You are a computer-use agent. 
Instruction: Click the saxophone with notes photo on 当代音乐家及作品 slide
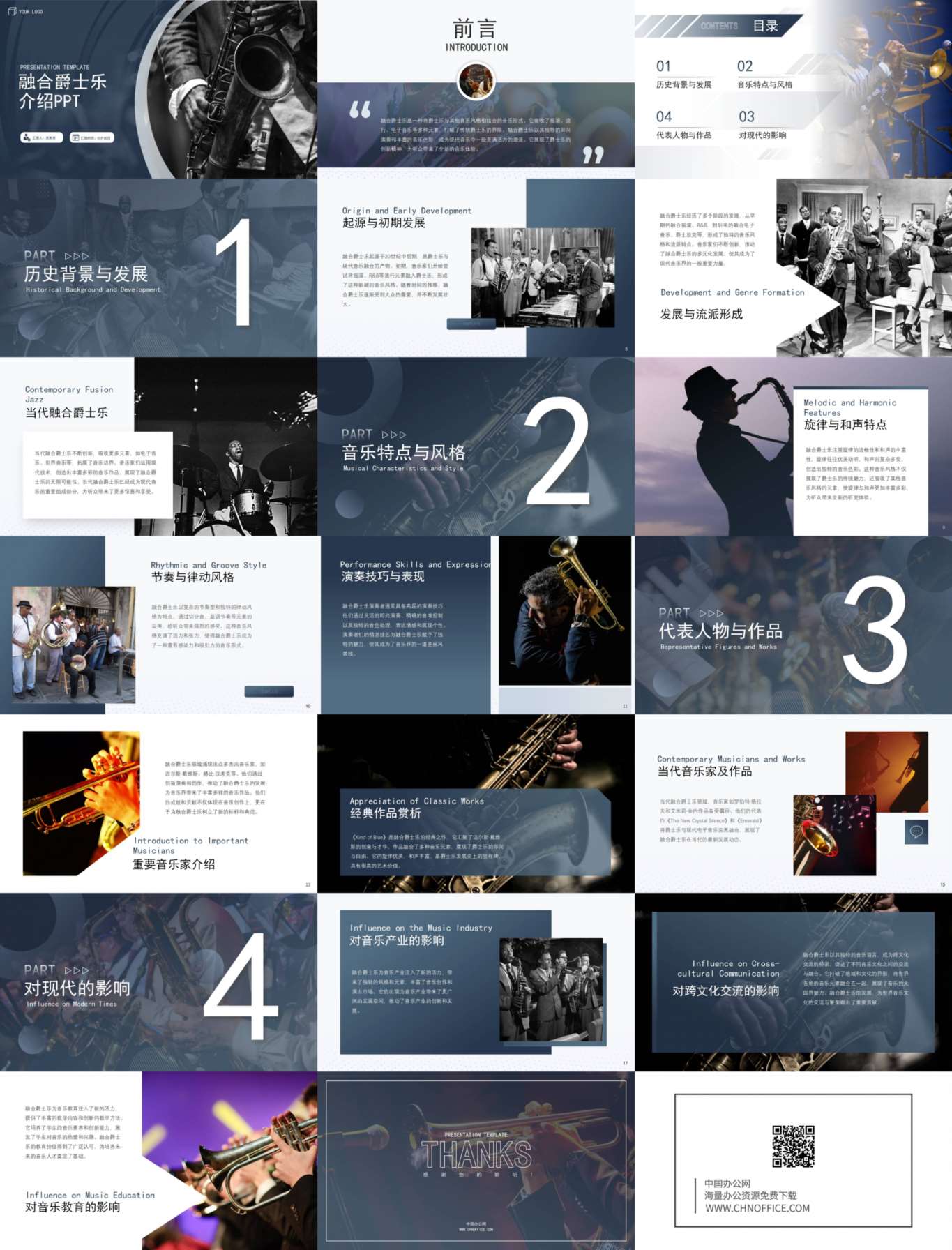(835, 835)
